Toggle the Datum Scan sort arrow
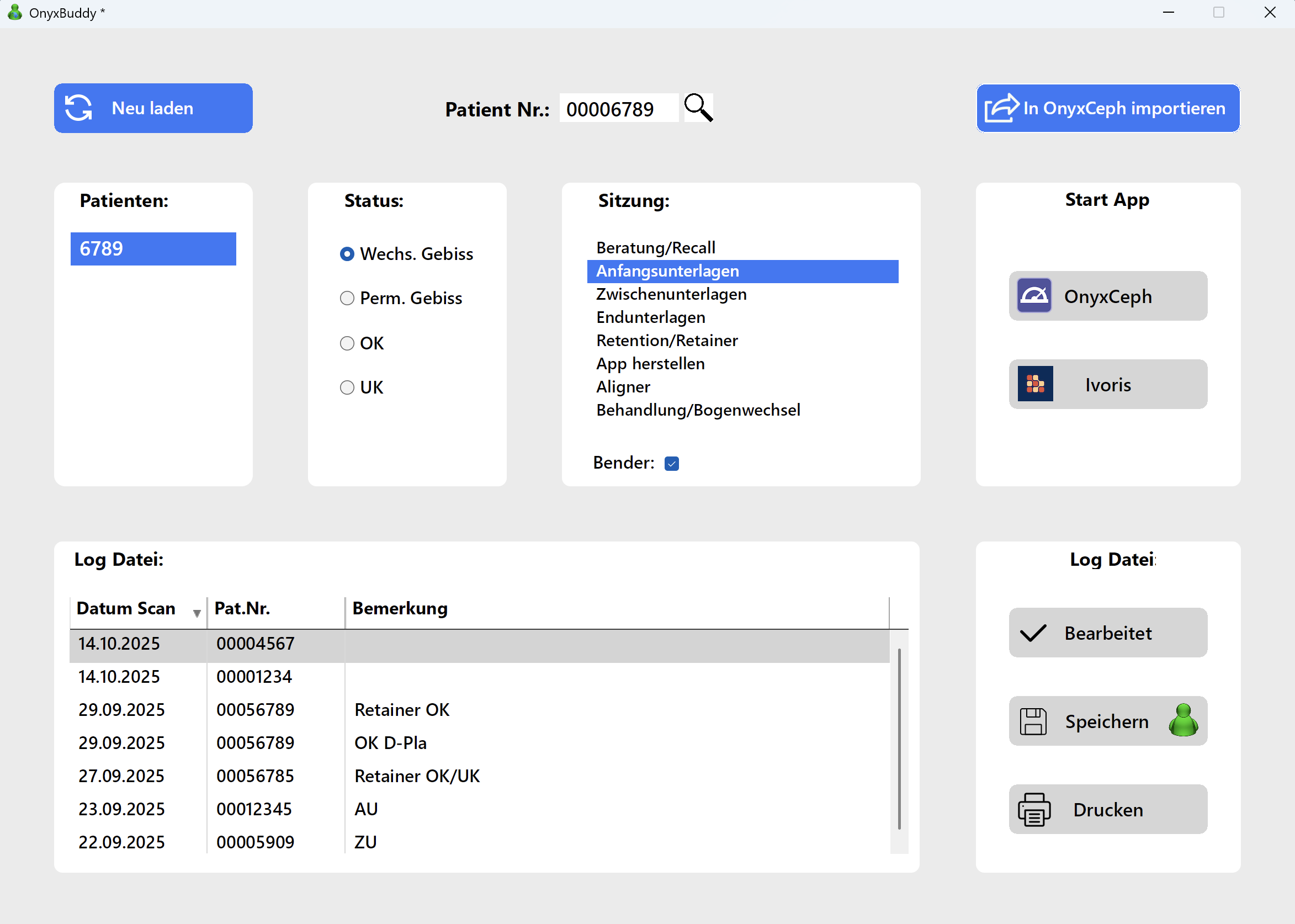 (x=197, y=613)
